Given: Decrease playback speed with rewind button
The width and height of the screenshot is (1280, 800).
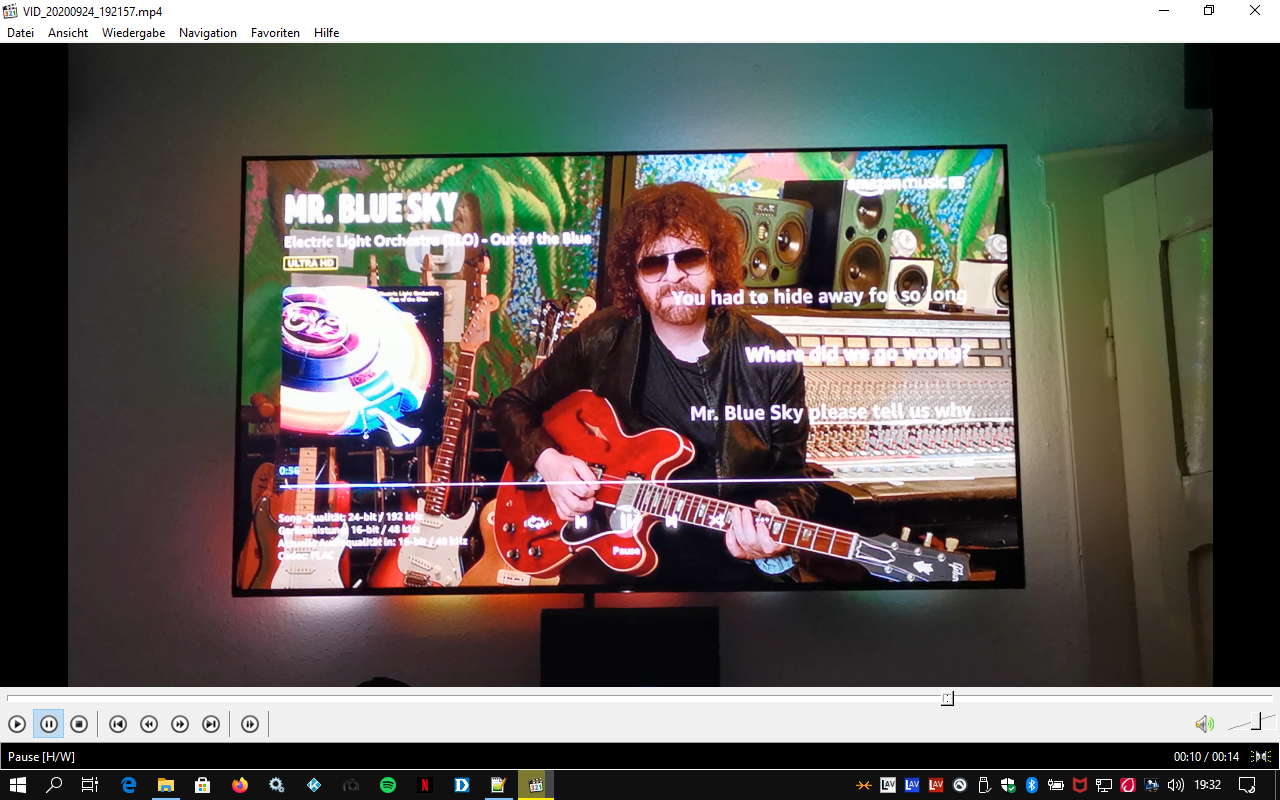Looking at the screenshot, I should point(149,724).
